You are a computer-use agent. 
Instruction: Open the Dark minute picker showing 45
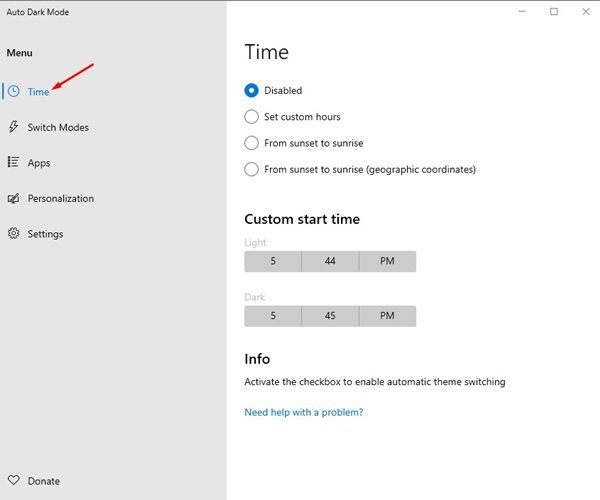coord(330,316)
